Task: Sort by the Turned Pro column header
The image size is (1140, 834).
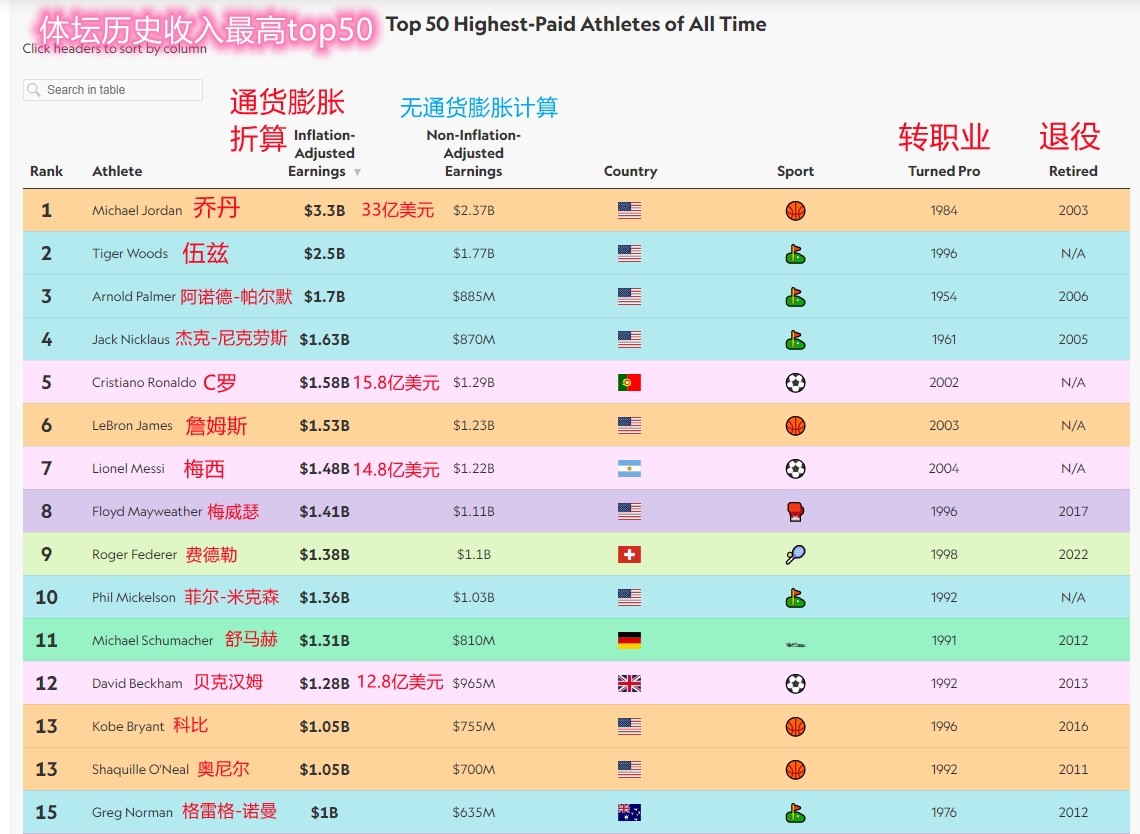Action: 944,171
